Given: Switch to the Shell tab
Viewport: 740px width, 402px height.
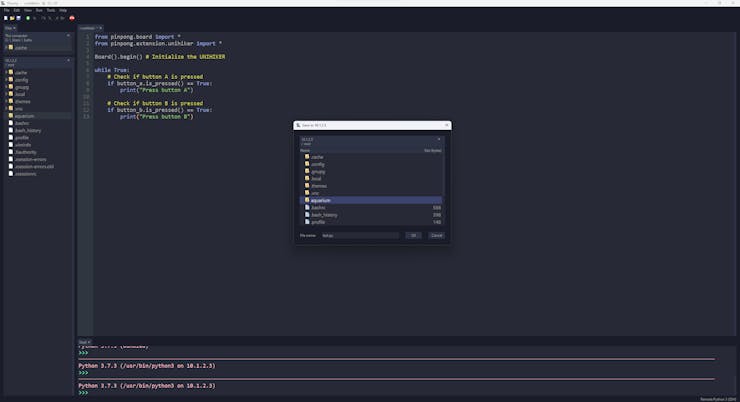Looking at the screenshot, I should [83, 341].
